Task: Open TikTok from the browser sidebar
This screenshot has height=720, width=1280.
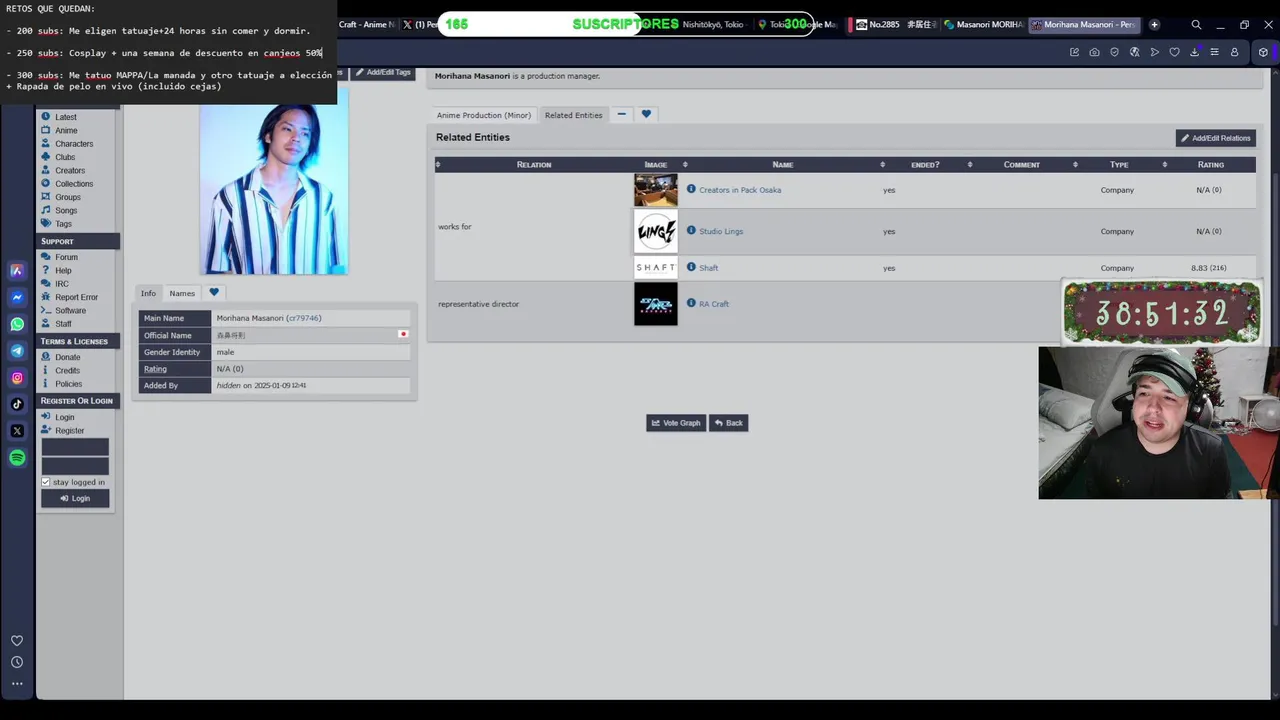Action: tap(17, 404)
